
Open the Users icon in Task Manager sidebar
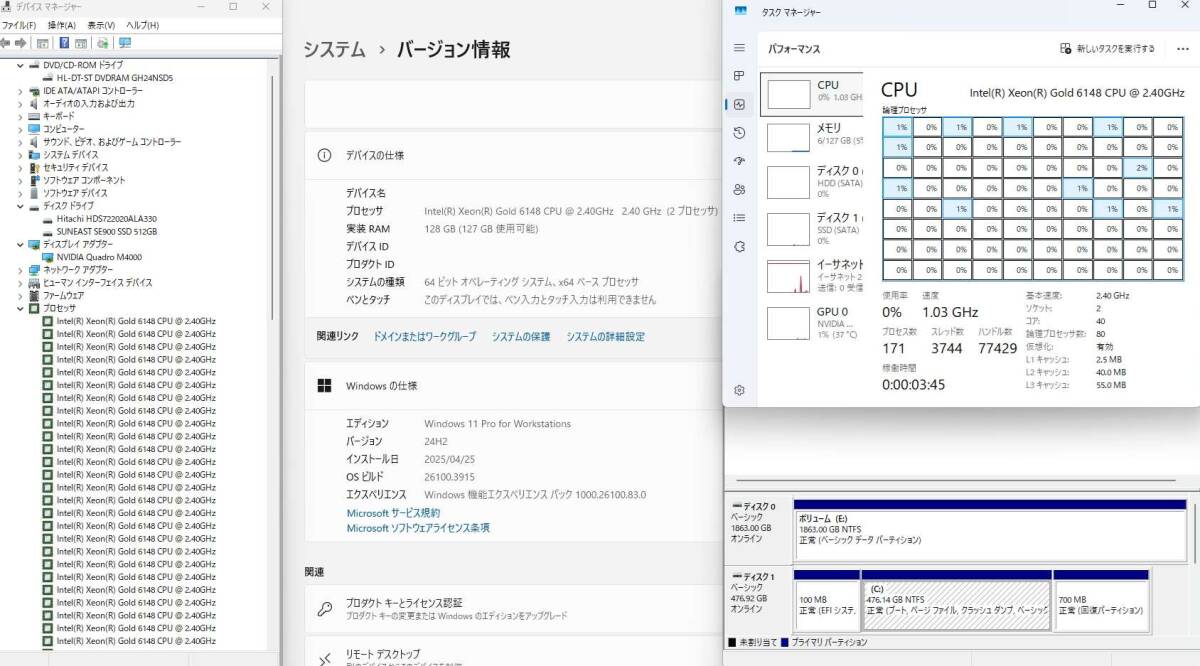739,189
